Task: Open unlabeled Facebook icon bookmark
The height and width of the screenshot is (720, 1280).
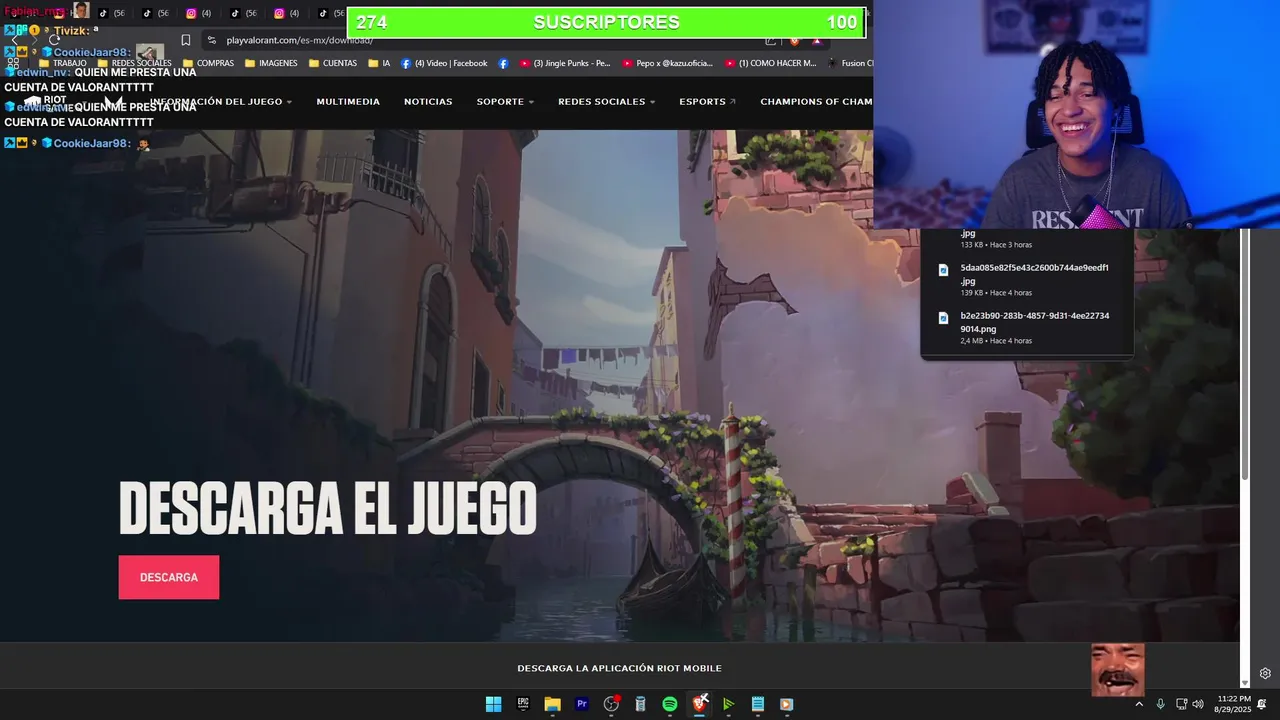Action: coord(503,63)
